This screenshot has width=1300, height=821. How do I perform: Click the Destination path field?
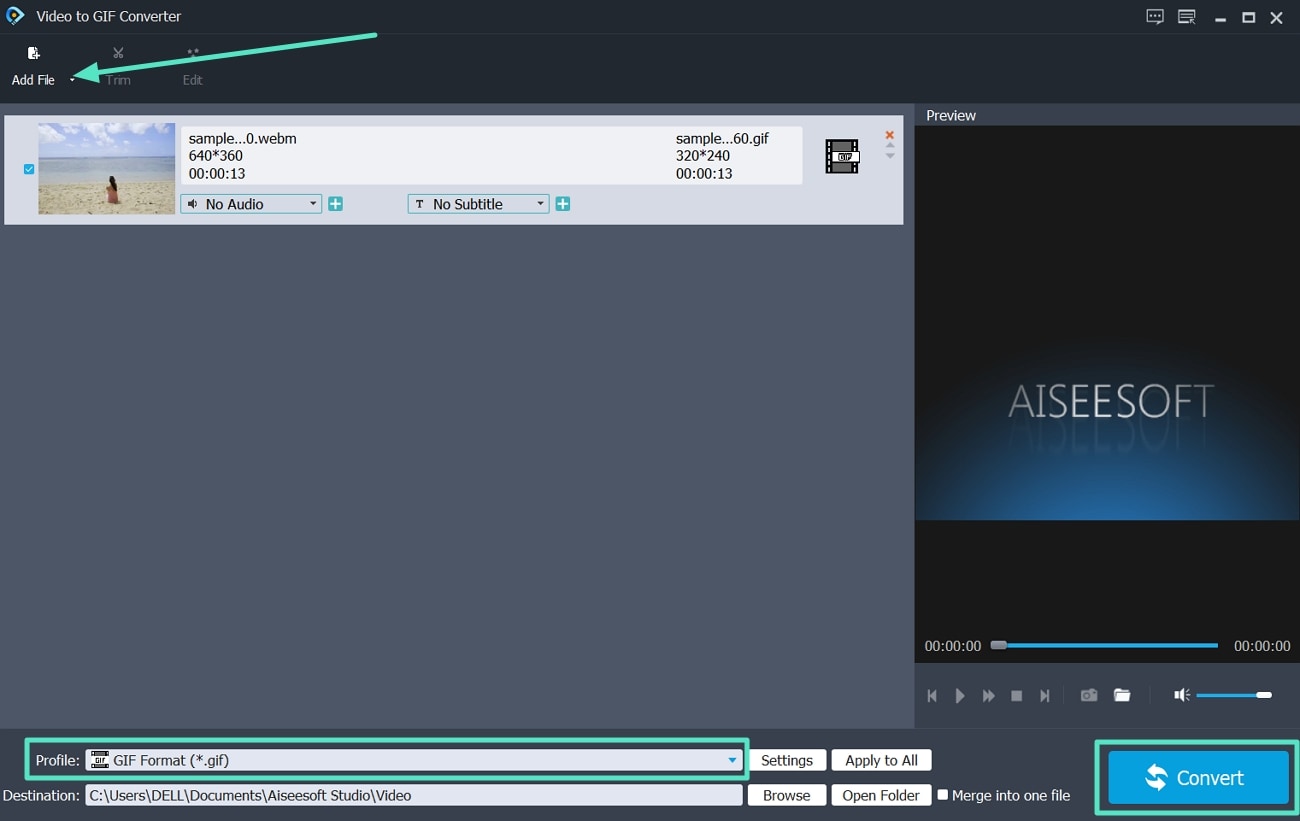414,795
